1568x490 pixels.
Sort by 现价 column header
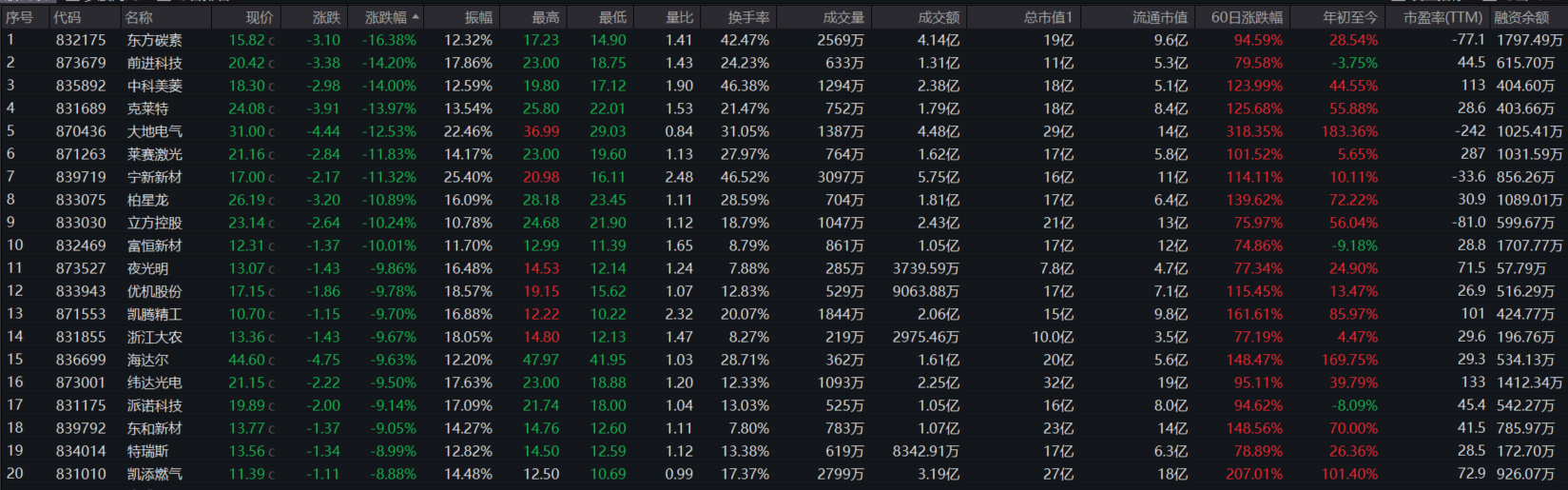(260, 17)
